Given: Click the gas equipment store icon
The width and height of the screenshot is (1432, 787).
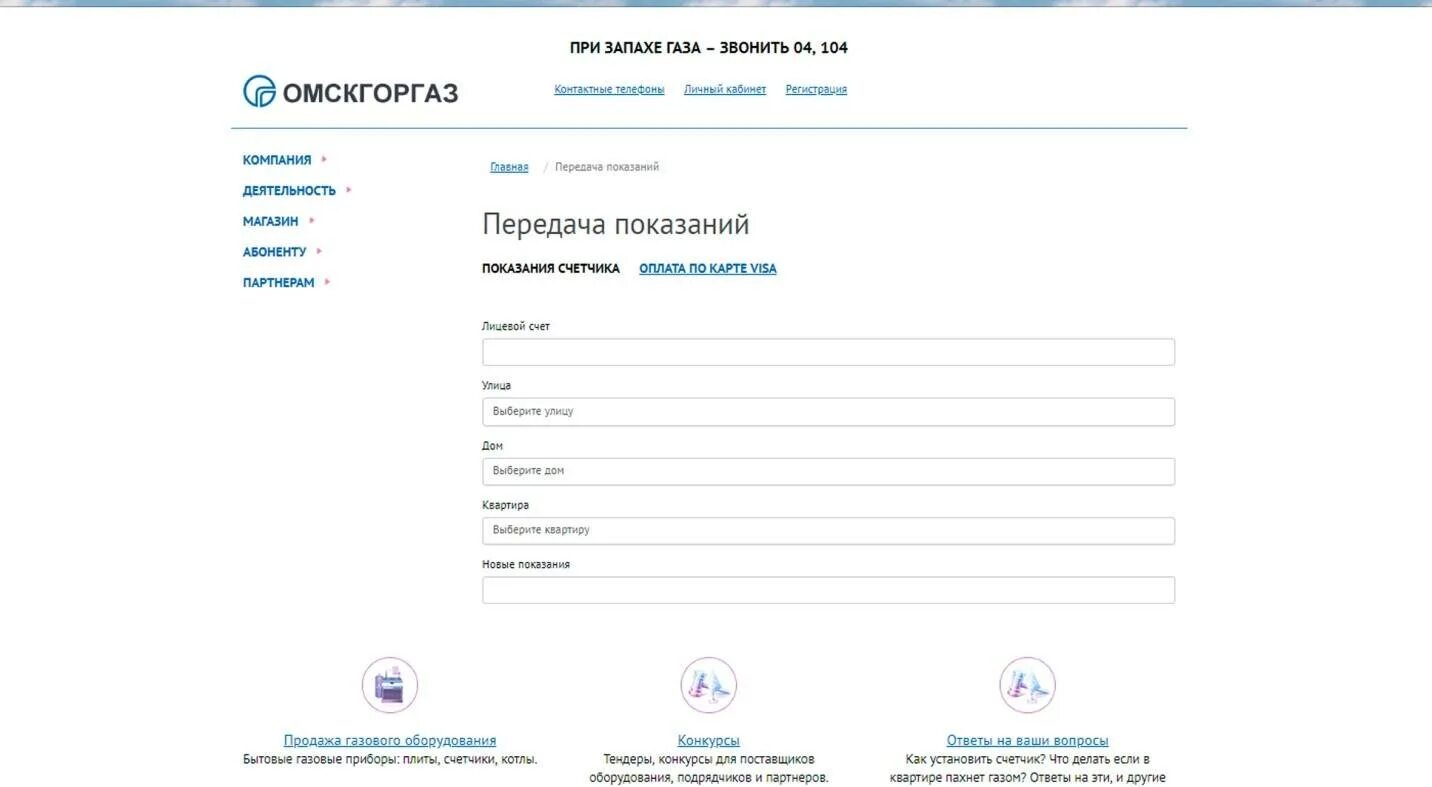Looking at the screenshot, I should coord(390,684).
